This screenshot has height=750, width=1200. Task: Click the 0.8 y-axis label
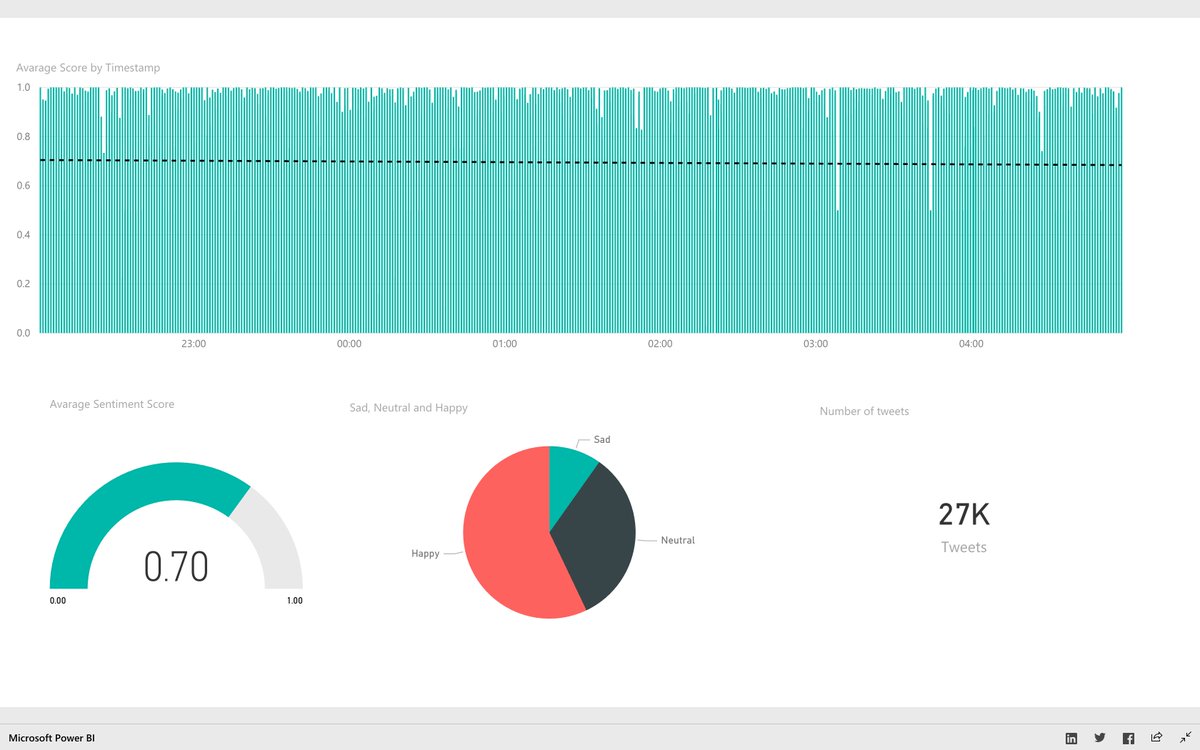[x=23, y=137]
